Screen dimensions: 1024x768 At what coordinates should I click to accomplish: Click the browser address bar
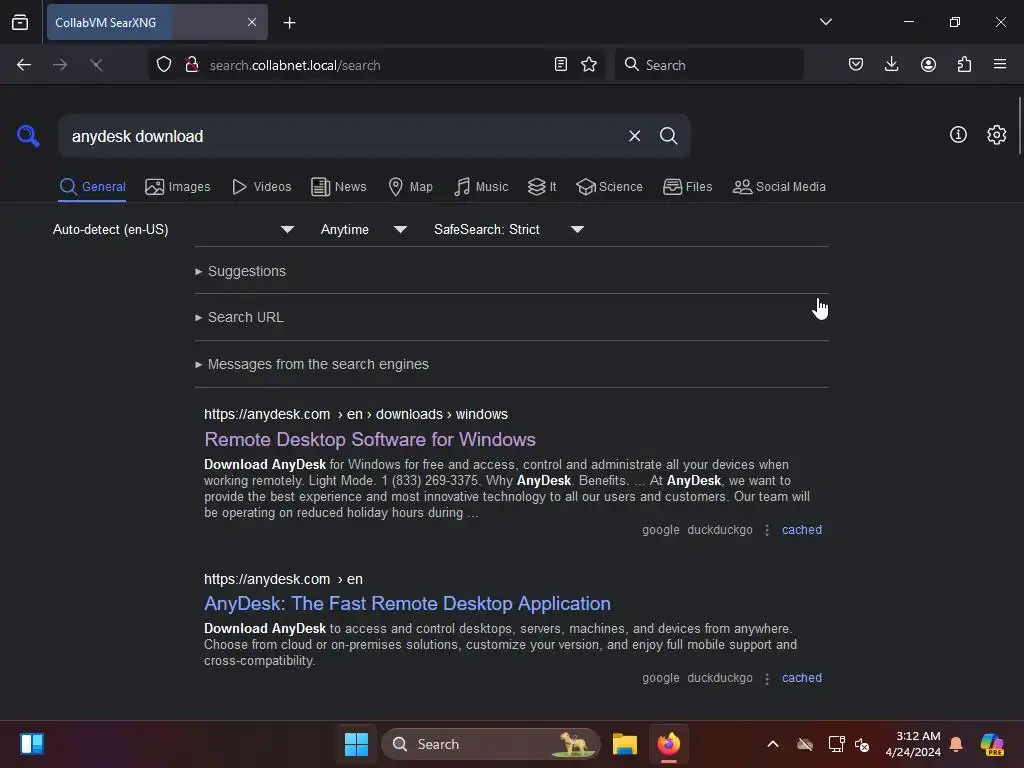pyautogui.click(x=379, y=65)
